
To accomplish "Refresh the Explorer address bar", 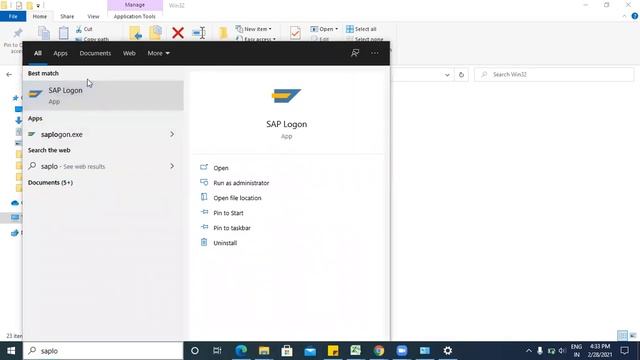I will (461, 75).
